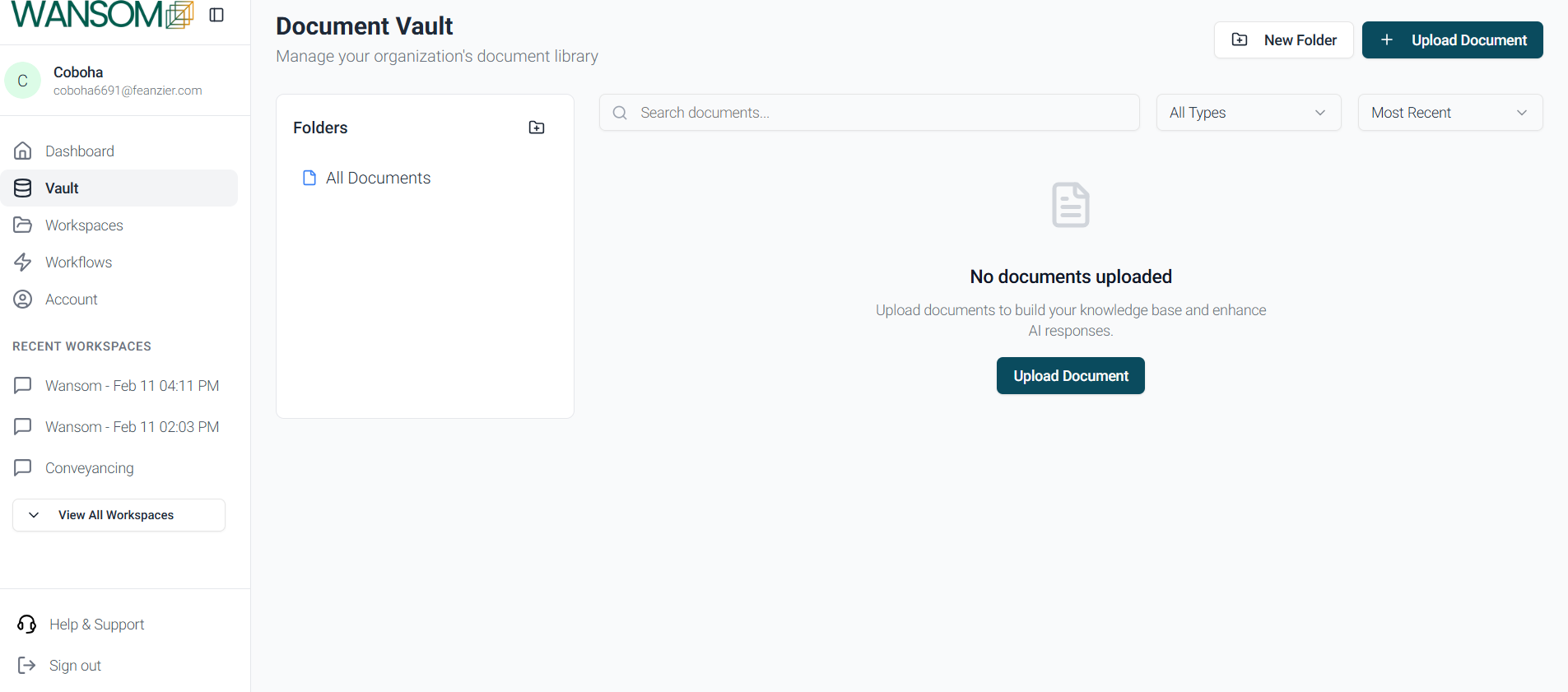Open the Dashboard page
Screen dimensions: 1568x692
[119, 151]
